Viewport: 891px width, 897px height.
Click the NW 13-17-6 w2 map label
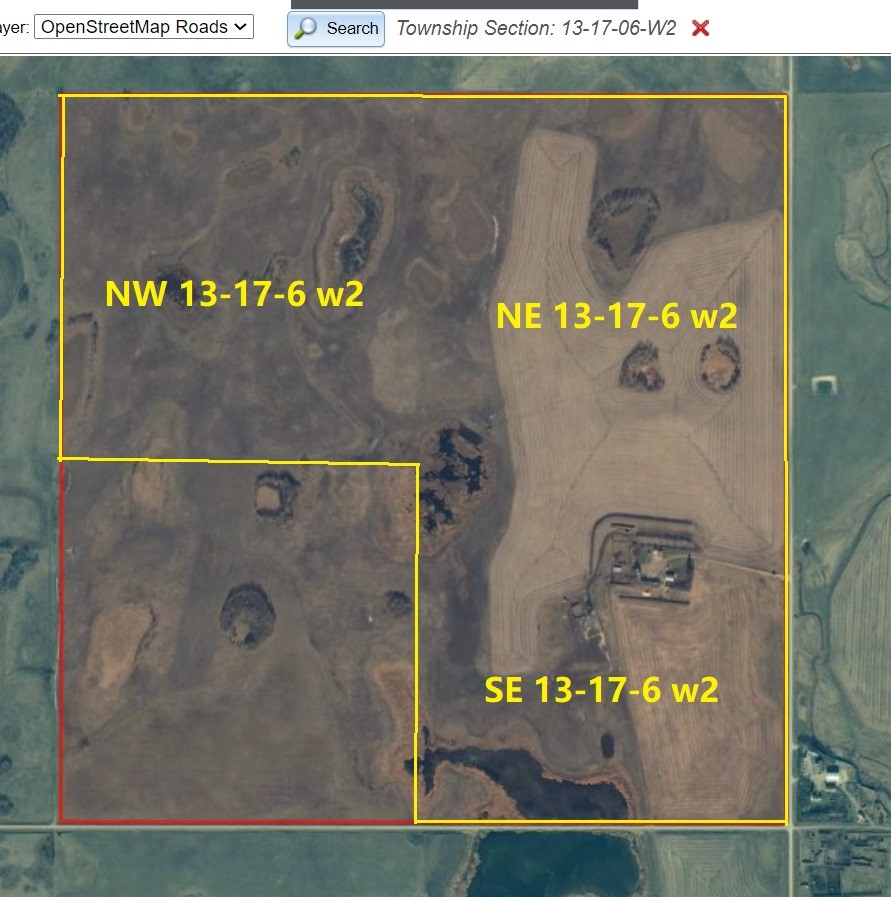234,293
